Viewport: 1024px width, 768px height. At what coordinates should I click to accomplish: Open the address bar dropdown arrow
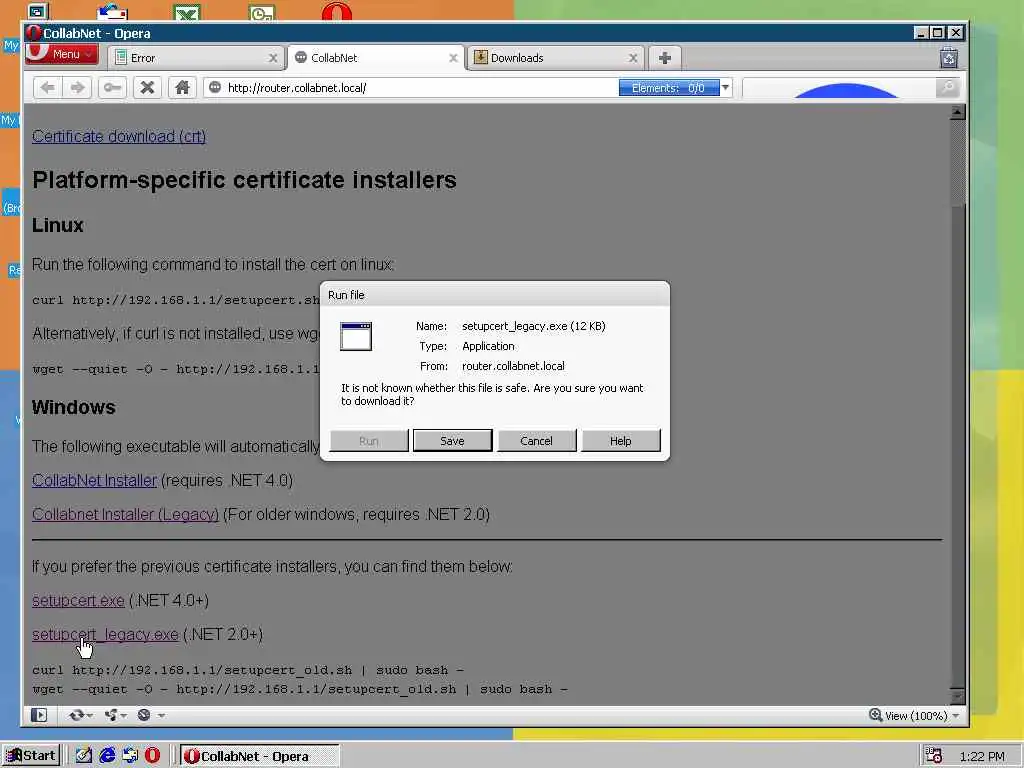tap(726, 88)
